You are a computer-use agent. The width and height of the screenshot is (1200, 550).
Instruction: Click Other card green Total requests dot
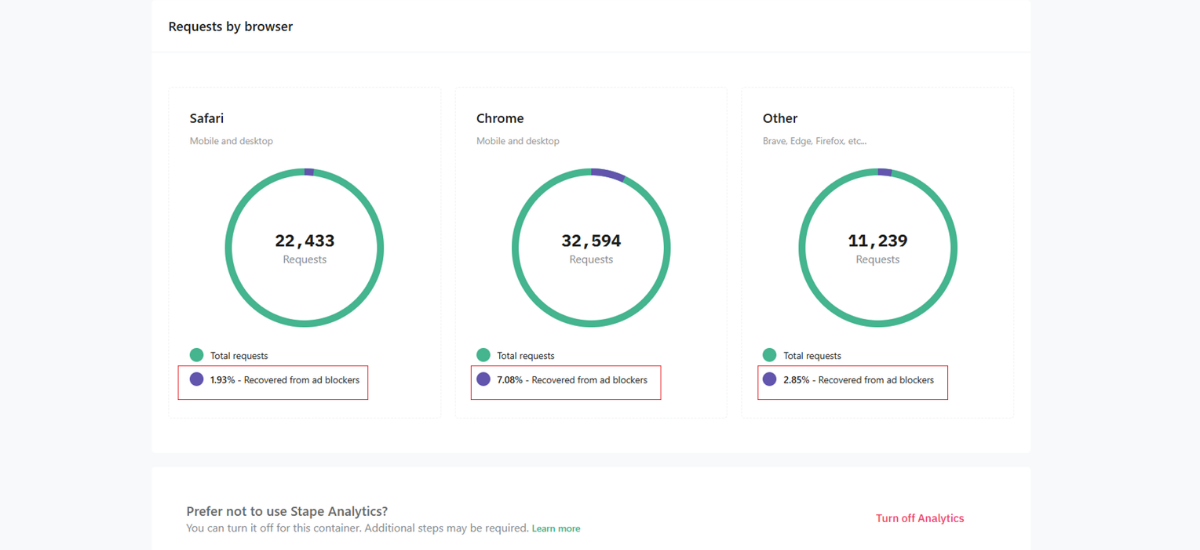[x=770, y=355]
